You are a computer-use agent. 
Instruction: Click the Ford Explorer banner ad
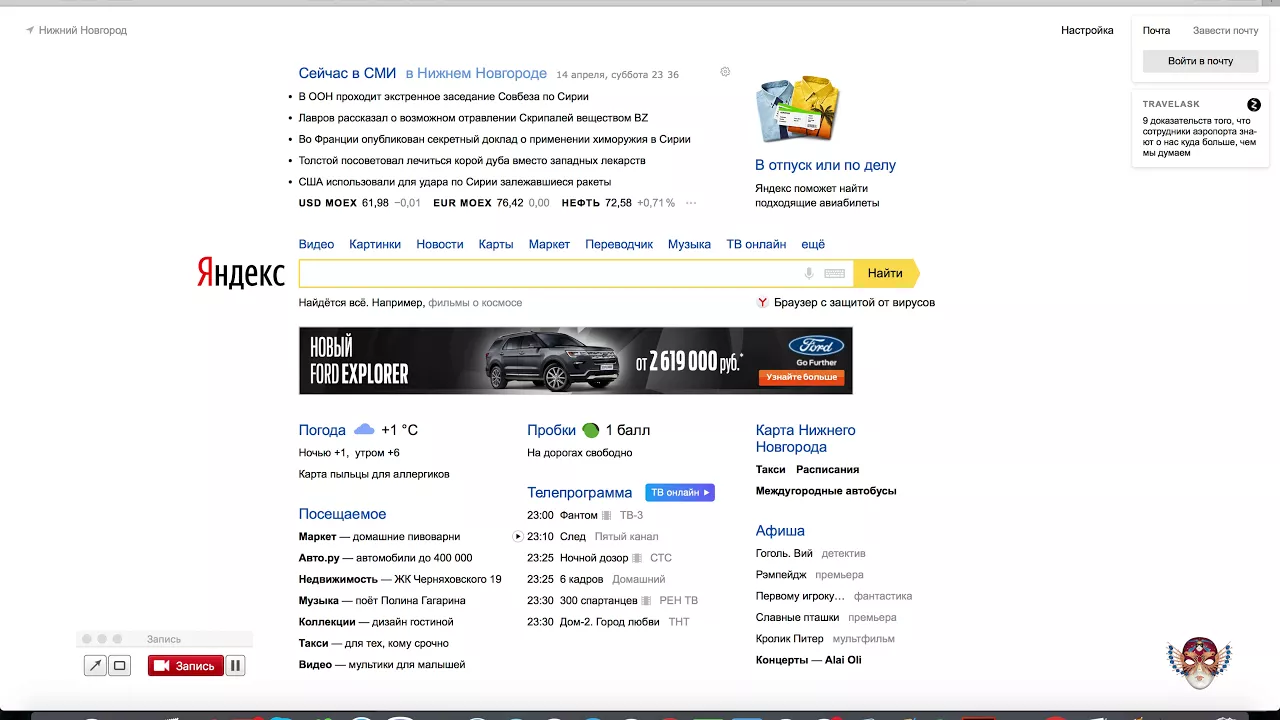pos(576,361)
